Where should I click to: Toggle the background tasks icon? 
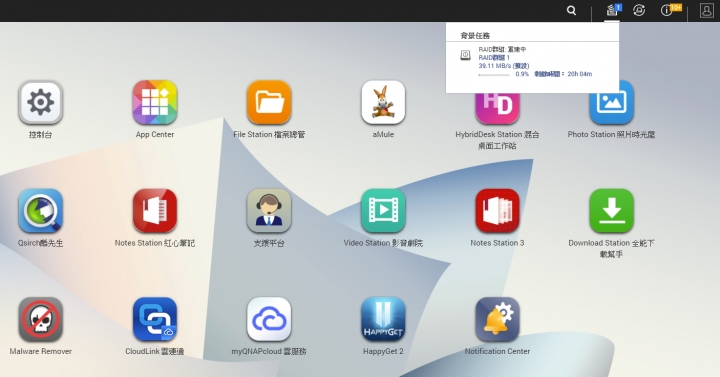613,10
